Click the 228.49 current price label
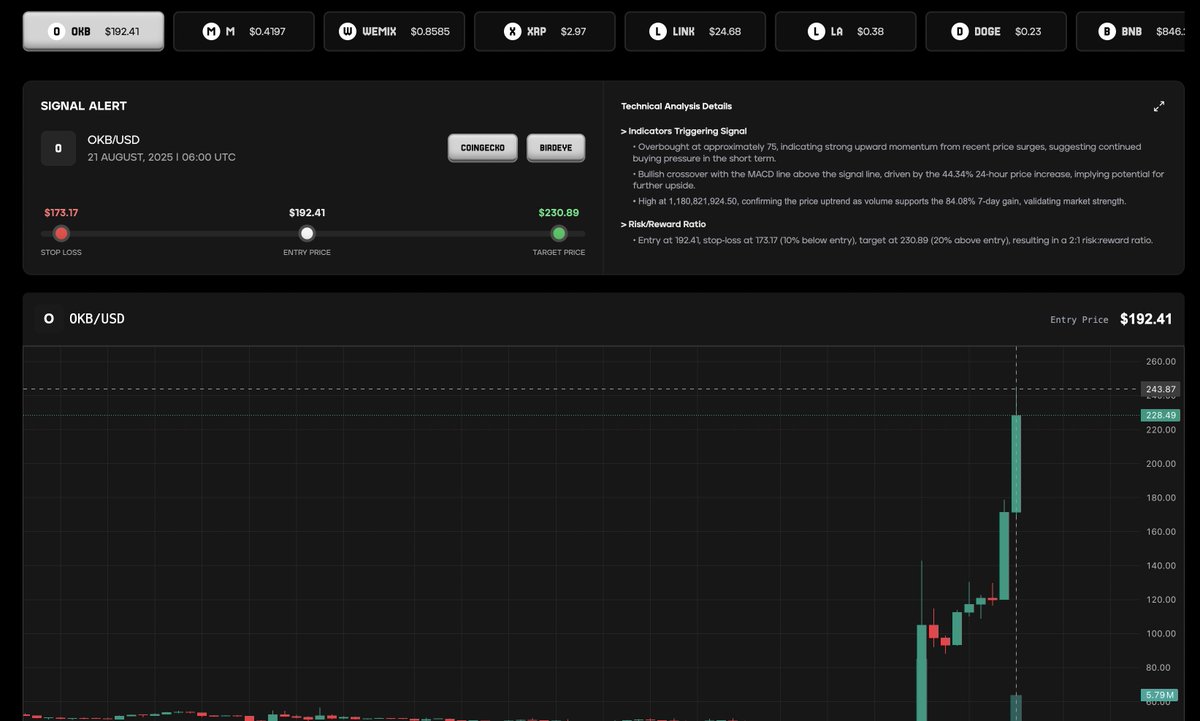1200x721 pixels. (x=1160, y=415)
